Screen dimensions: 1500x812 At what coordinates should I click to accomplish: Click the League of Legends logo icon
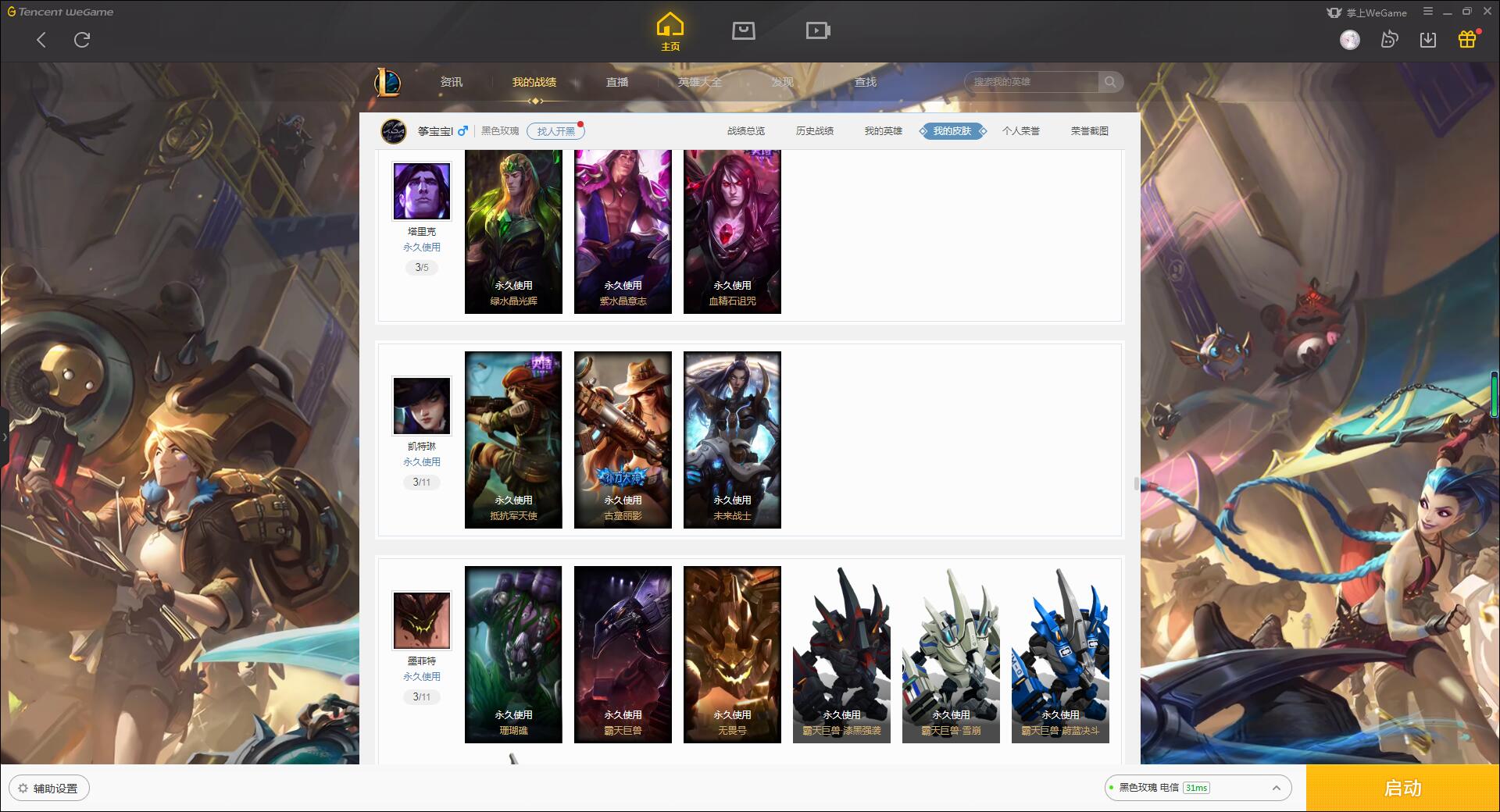click(x=387, y=82)
